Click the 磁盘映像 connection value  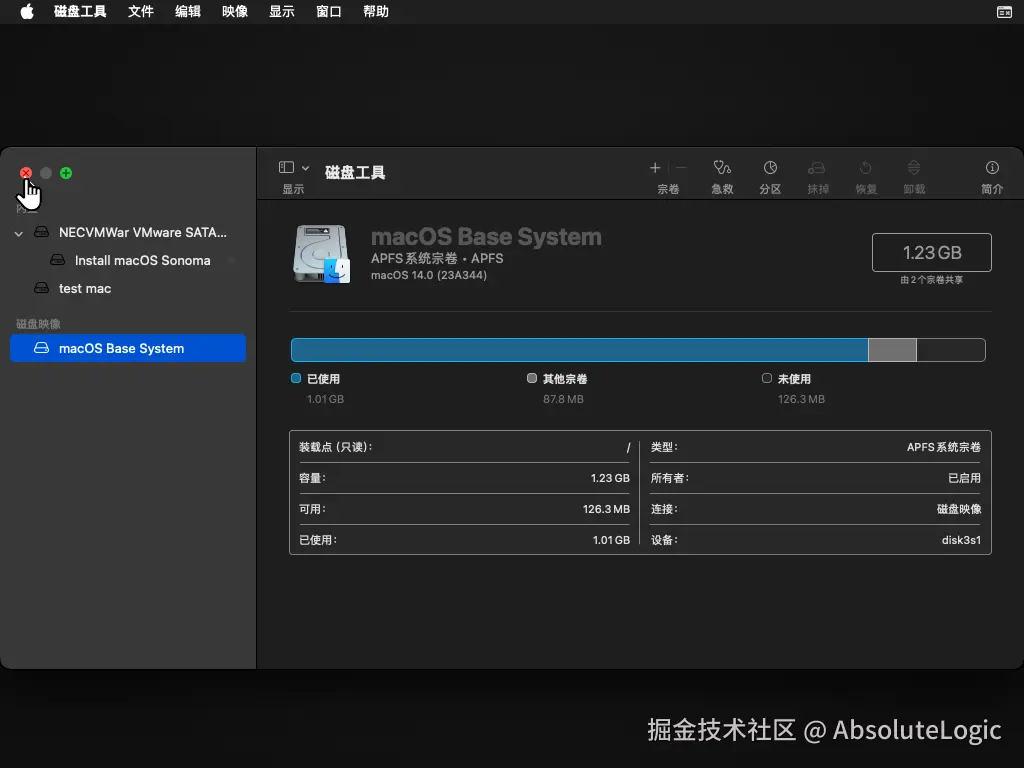pos(959,509)
